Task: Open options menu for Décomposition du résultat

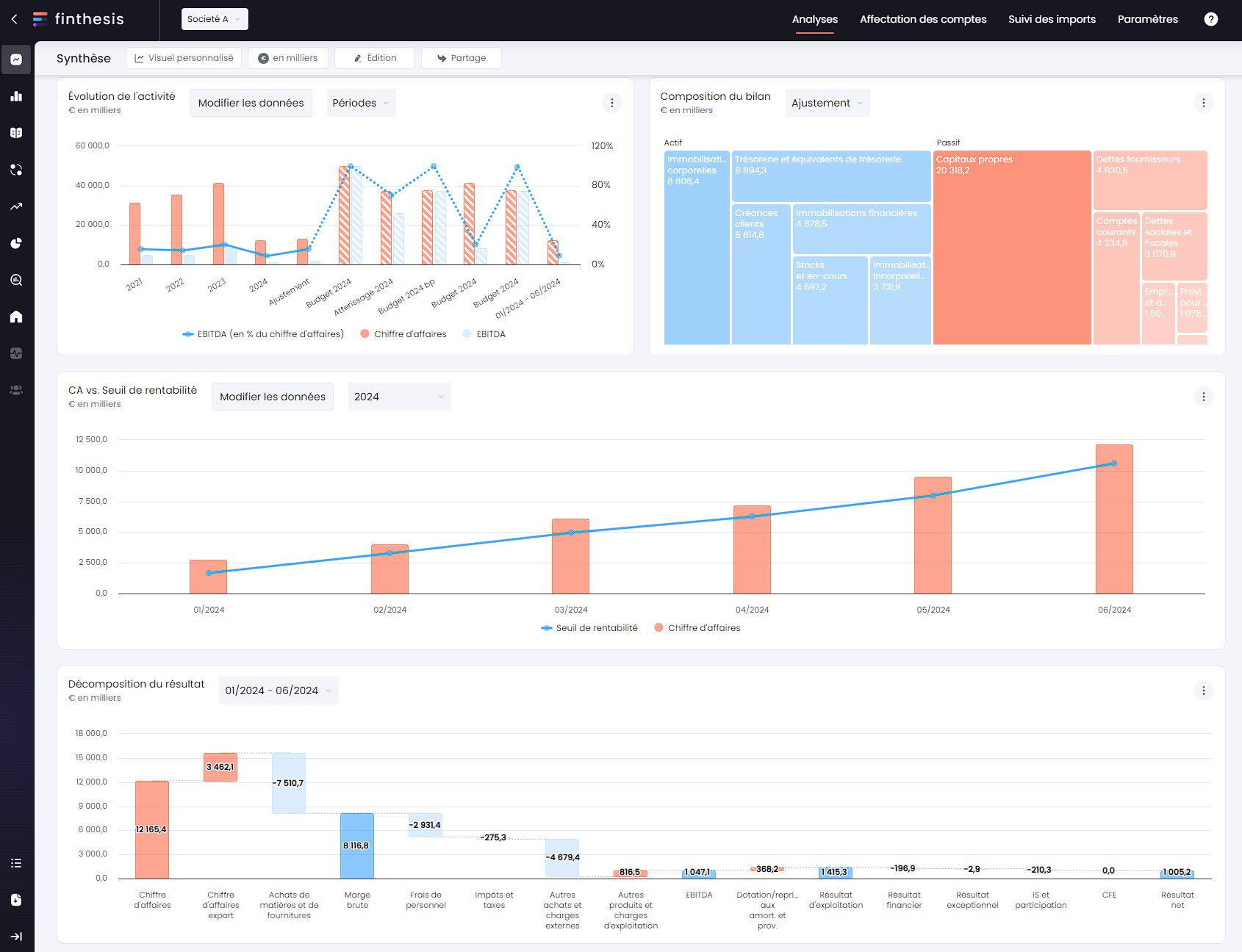Action: (x=1203, y=690)
